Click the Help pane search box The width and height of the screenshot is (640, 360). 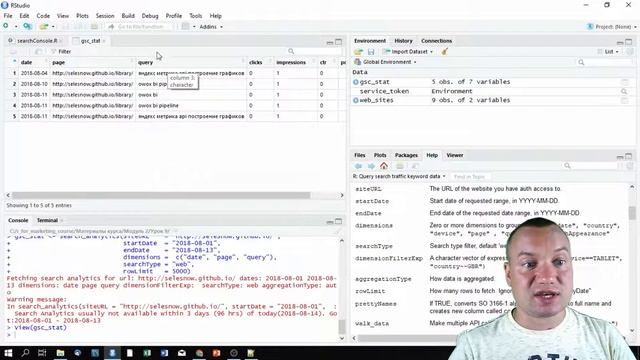[x=590, y=166]
